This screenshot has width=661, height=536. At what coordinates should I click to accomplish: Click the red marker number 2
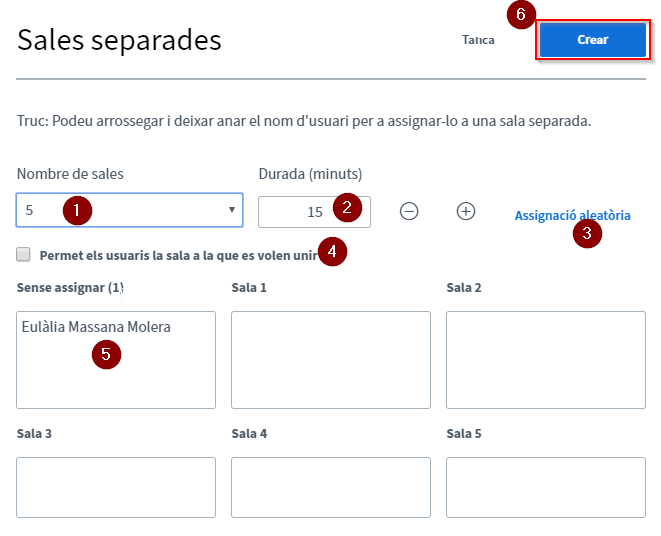click(347, 208)
